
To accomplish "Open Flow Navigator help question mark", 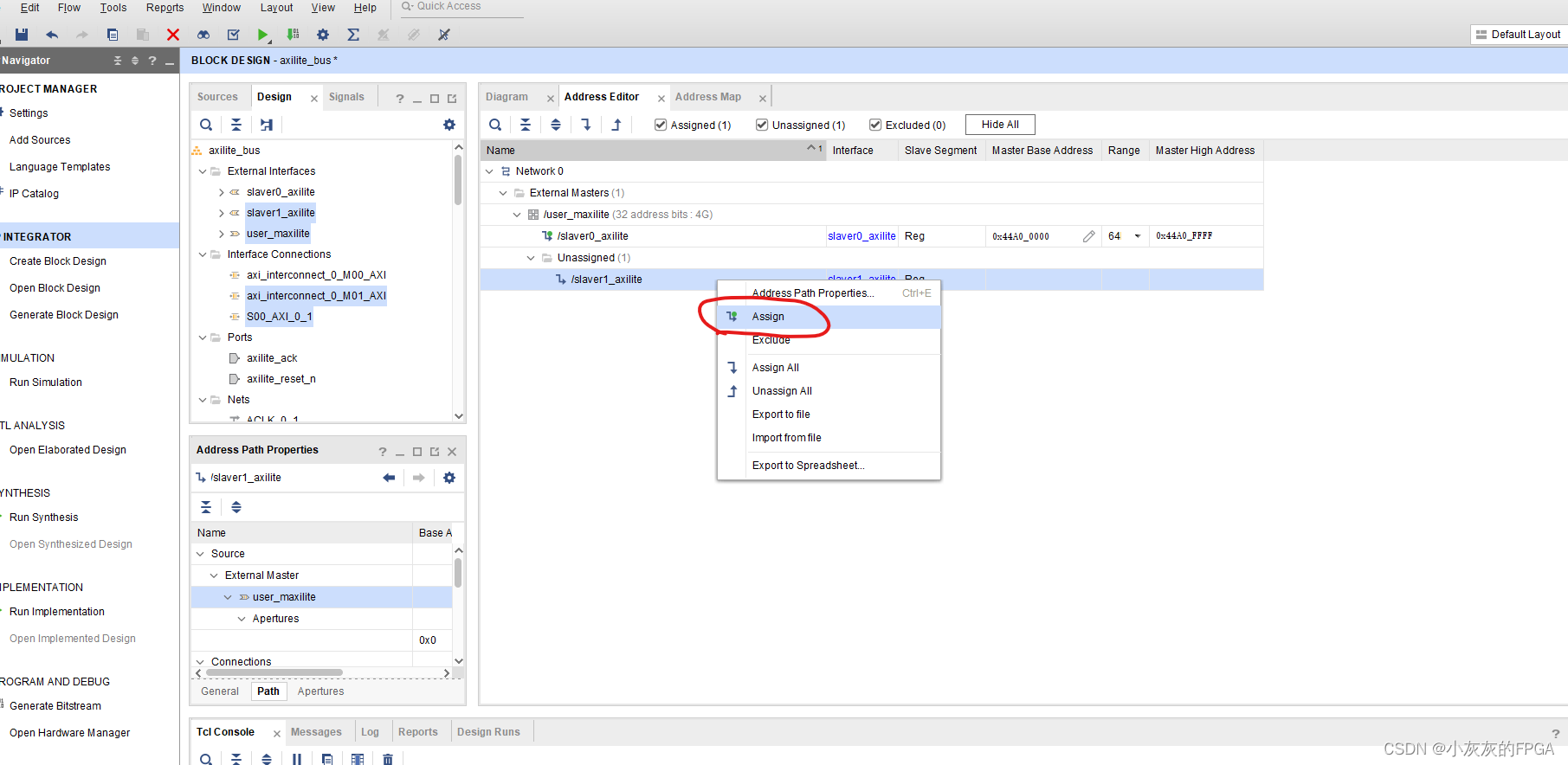I will click(x=152, y=61).
